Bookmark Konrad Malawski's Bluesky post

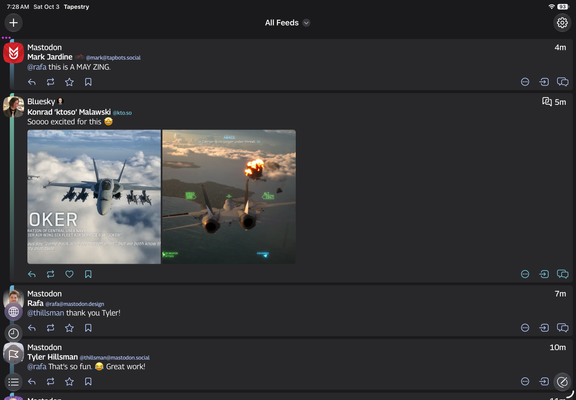[88, 274]
